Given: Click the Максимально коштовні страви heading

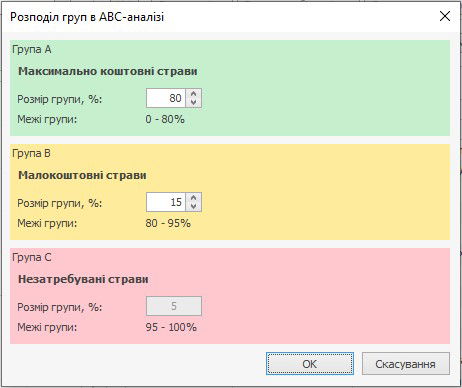Looking at the screenshot, I should (108, 71).
